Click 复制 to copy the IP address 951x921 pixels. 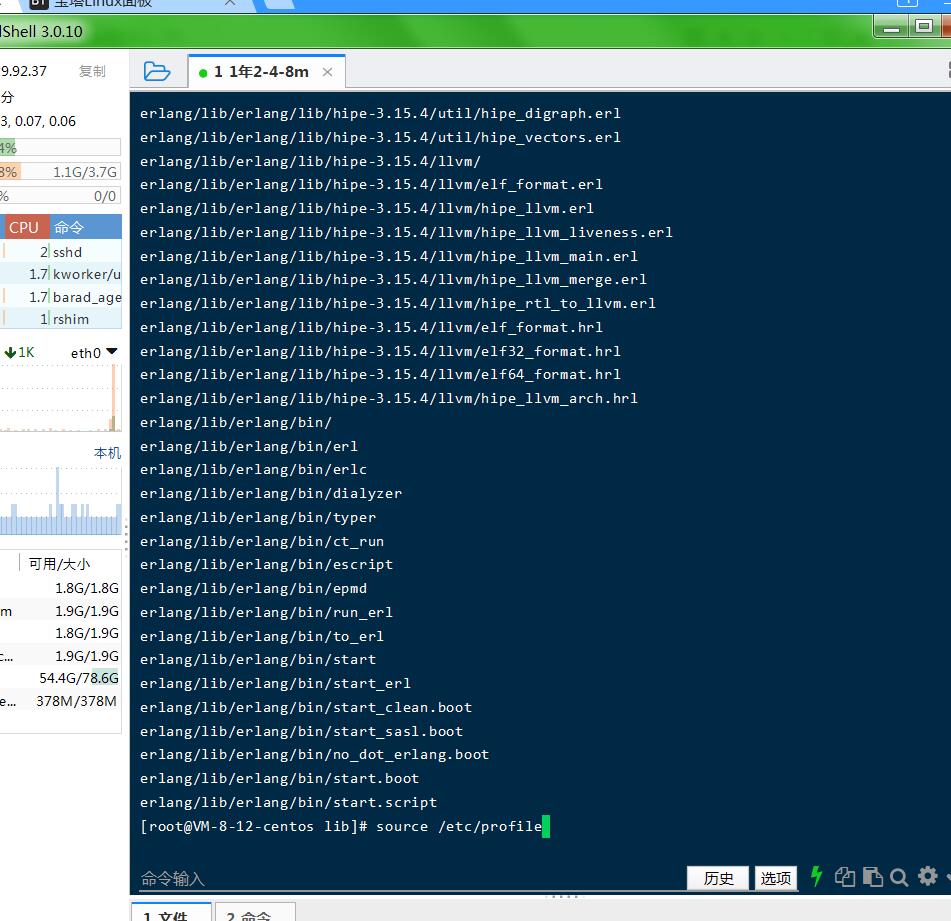click(x=92, y=71)
